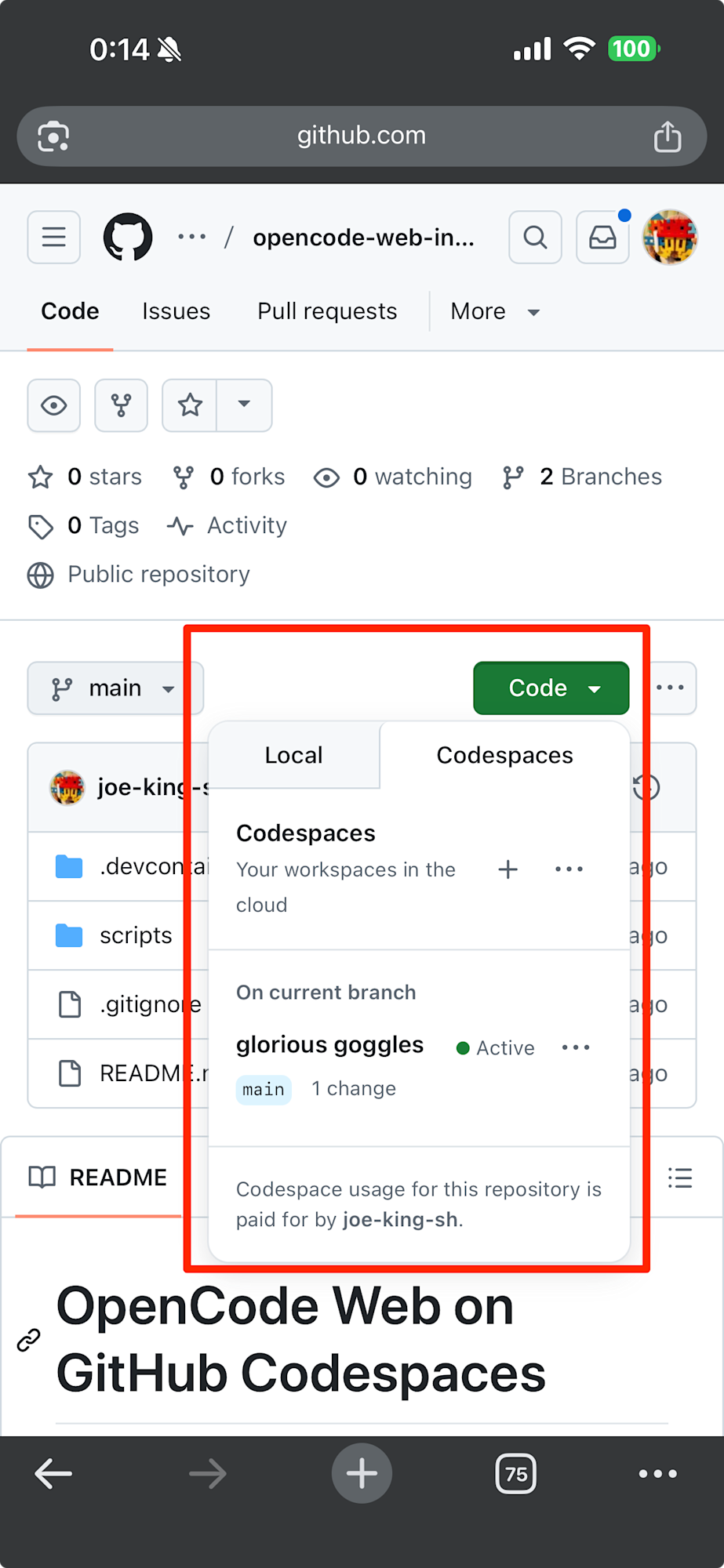Open the glorious goggles codespace
Viewport: 724px width, 1568px height.
tap(330, 1045)
